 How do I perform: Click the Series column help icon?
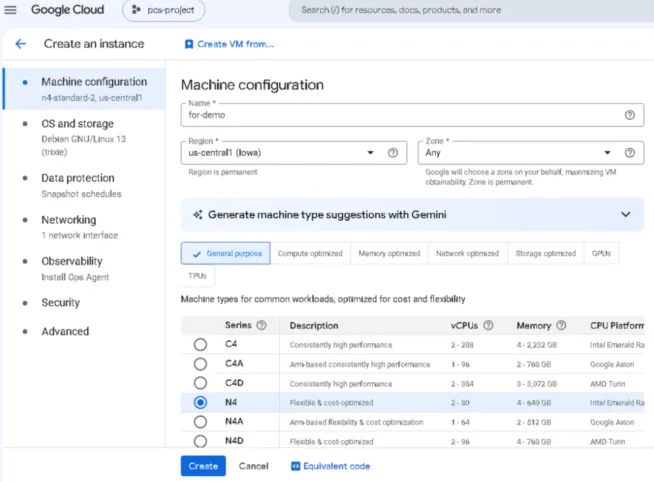tap(261, 325)
